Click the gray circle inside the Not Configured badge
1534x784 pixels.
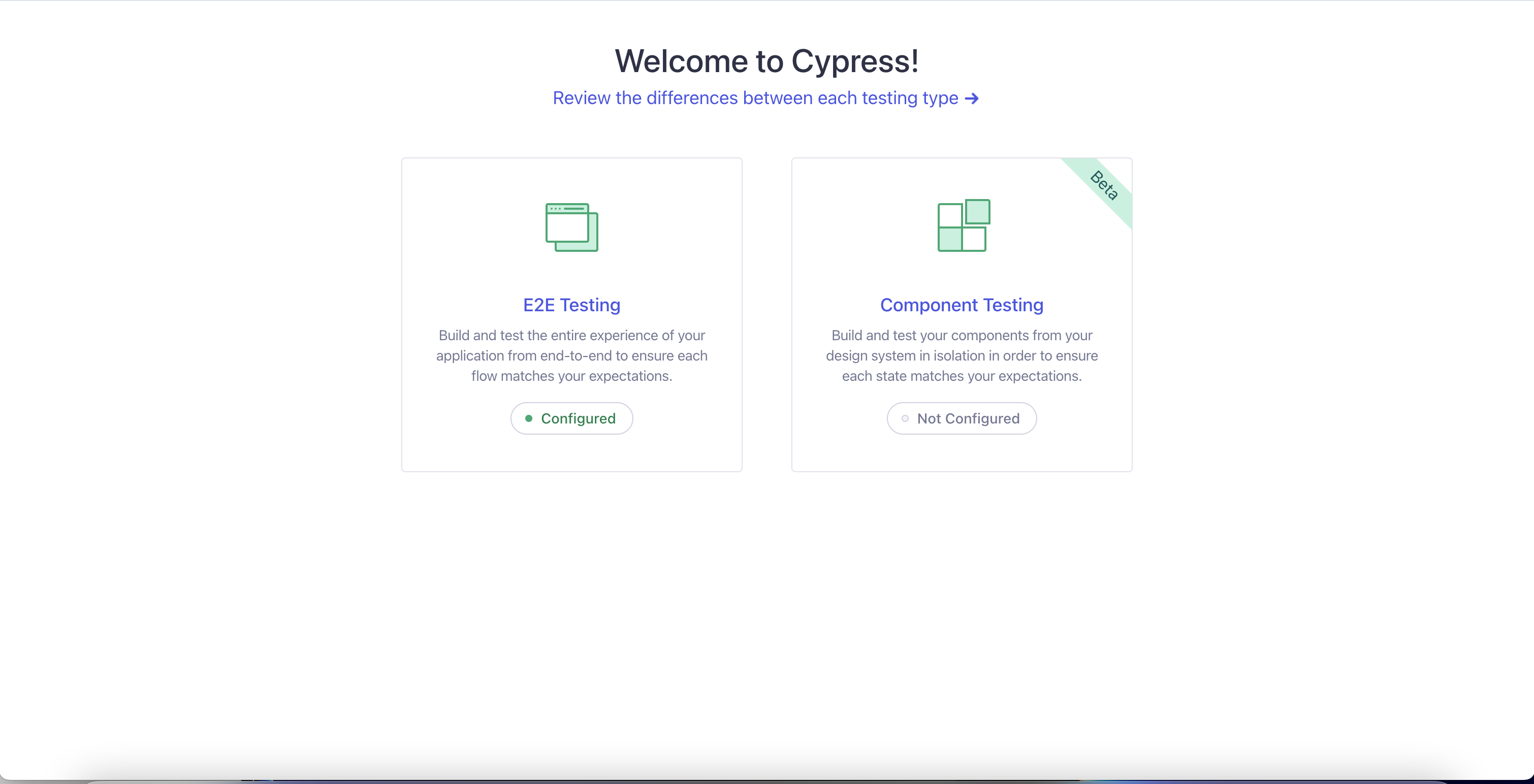pyautogui.click(x=906, y=418)
